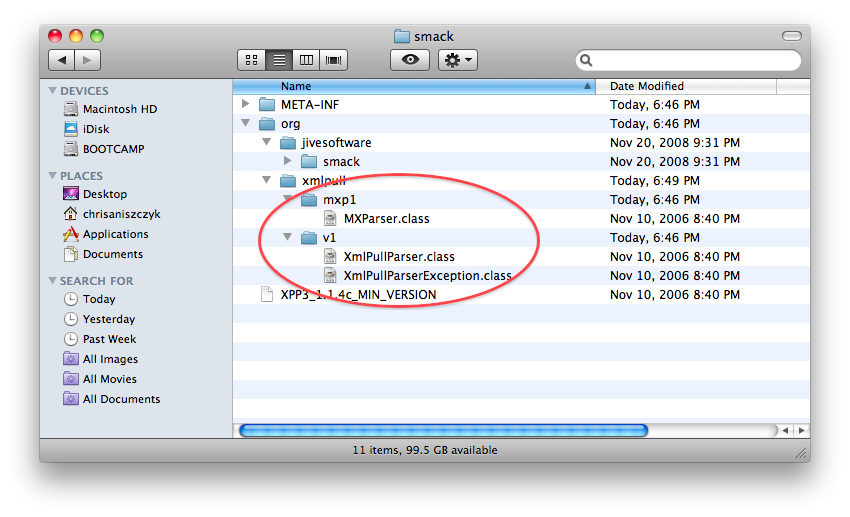Select the XmlPullParserException.class file icon
850x517 pixels.
[x=330, y=275]
